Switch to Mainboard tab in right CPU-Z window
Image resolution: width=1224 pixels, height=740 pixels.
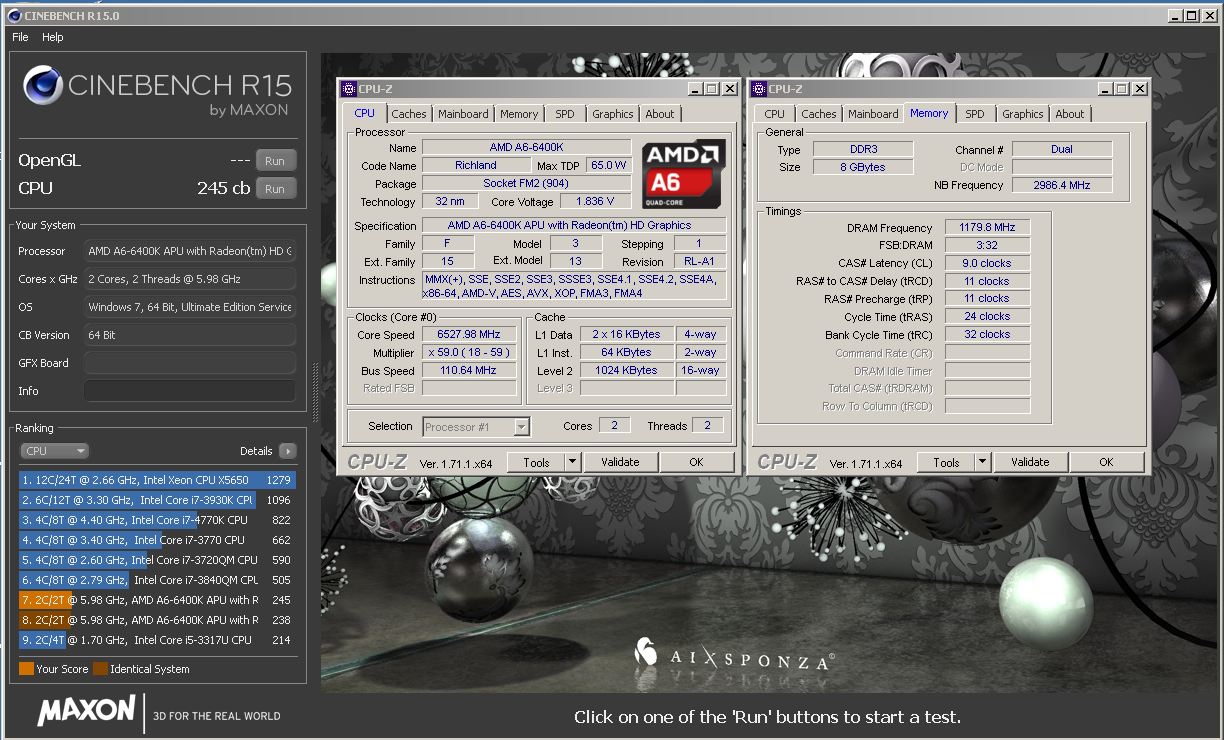coord(873,114)
